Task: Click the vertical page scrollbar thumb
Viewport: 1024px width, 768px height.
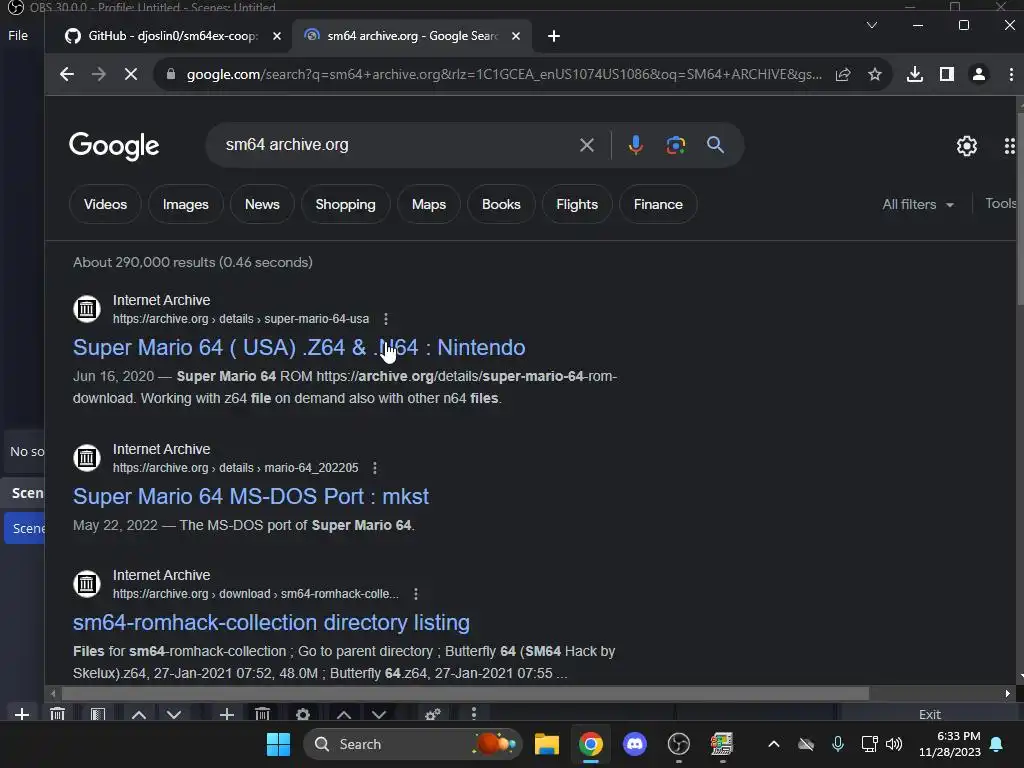Action: 1020,207
